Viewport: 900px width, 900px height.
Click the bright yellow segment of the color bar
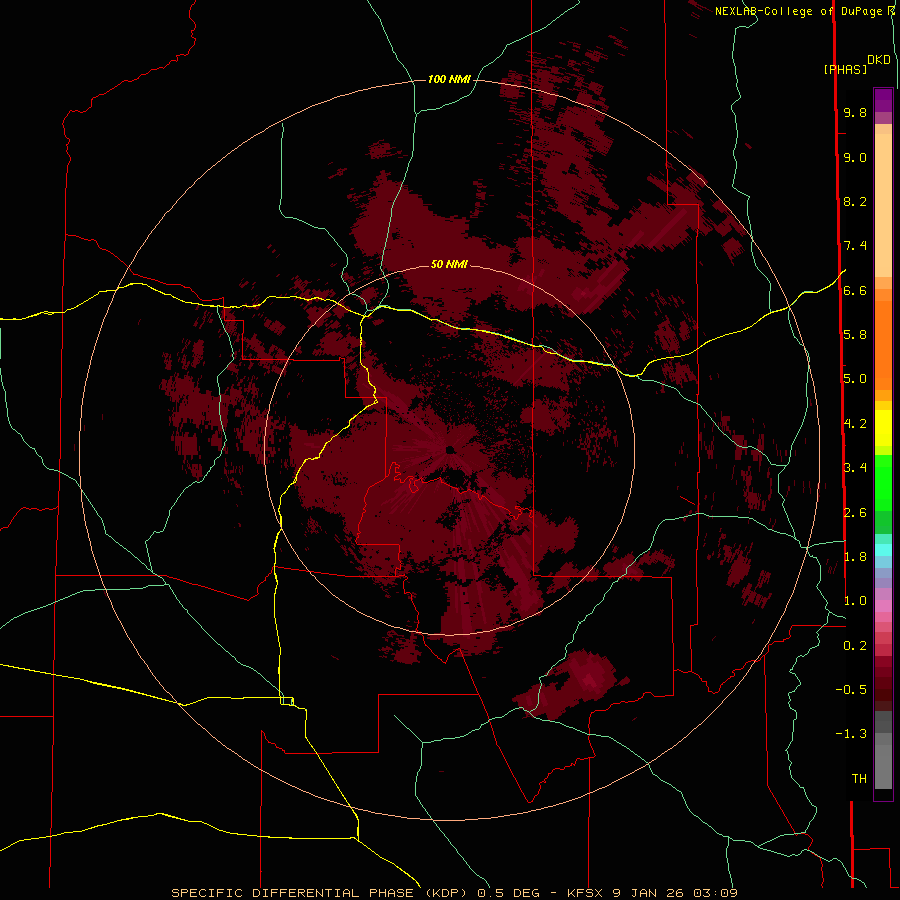[x=883, y=428]
